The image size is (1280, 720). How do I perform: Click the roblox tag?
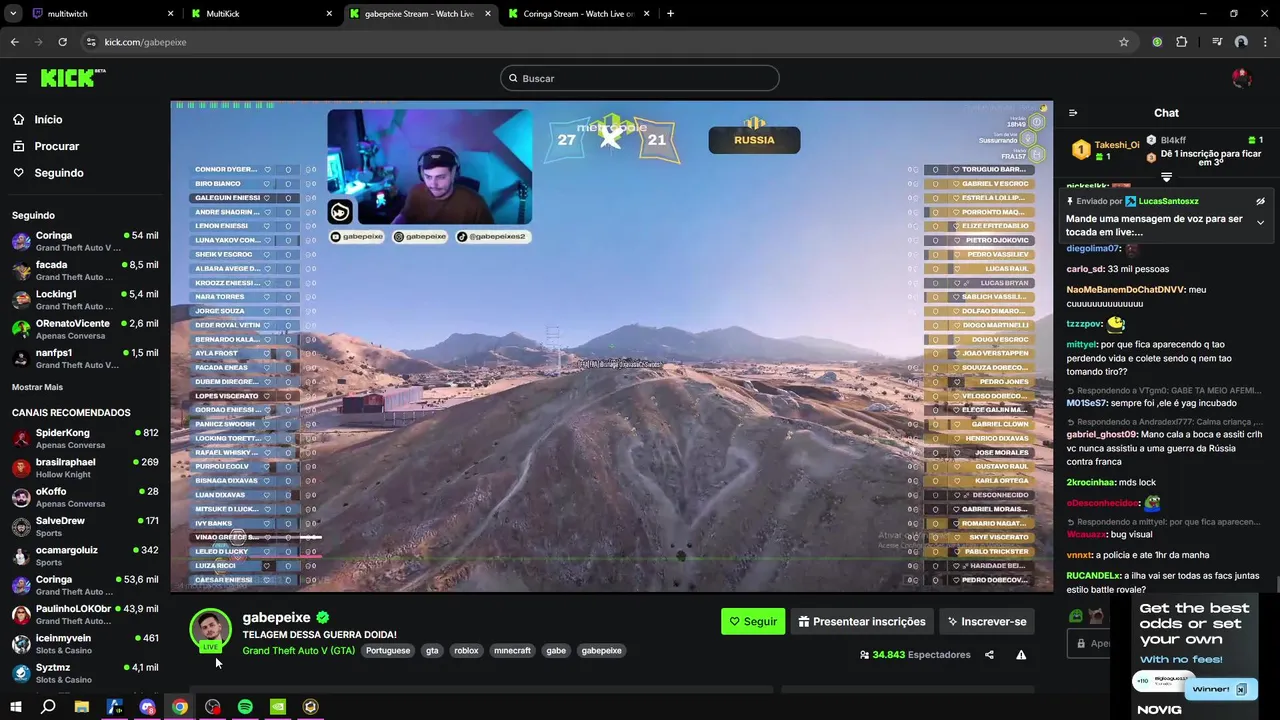pos(466,651)
